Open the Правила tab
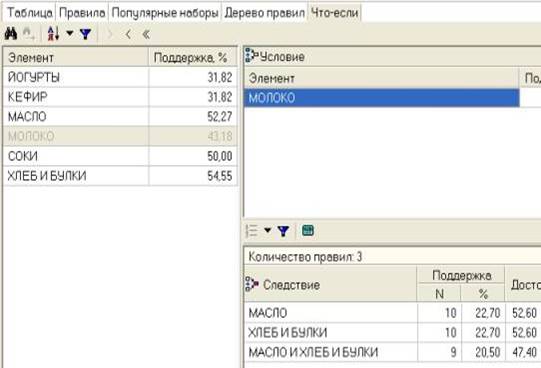Image resolution: width=541 pixels, height=368 pixels. point(82,13)
